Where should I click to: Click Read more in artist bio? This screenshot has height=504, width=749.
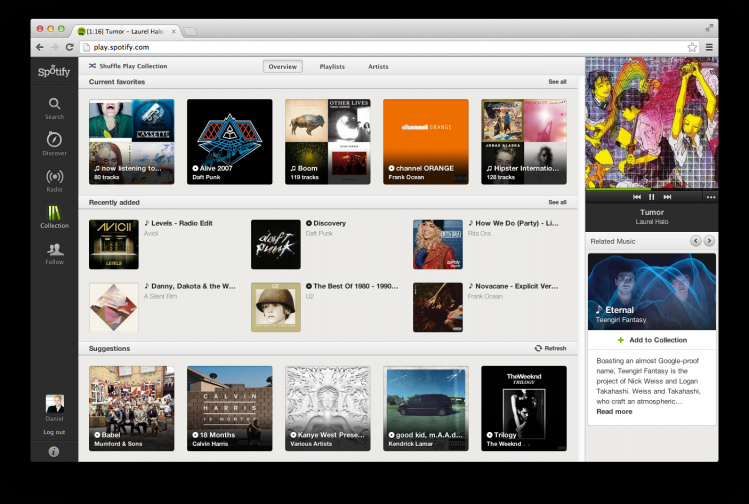(x=614, y=411)
